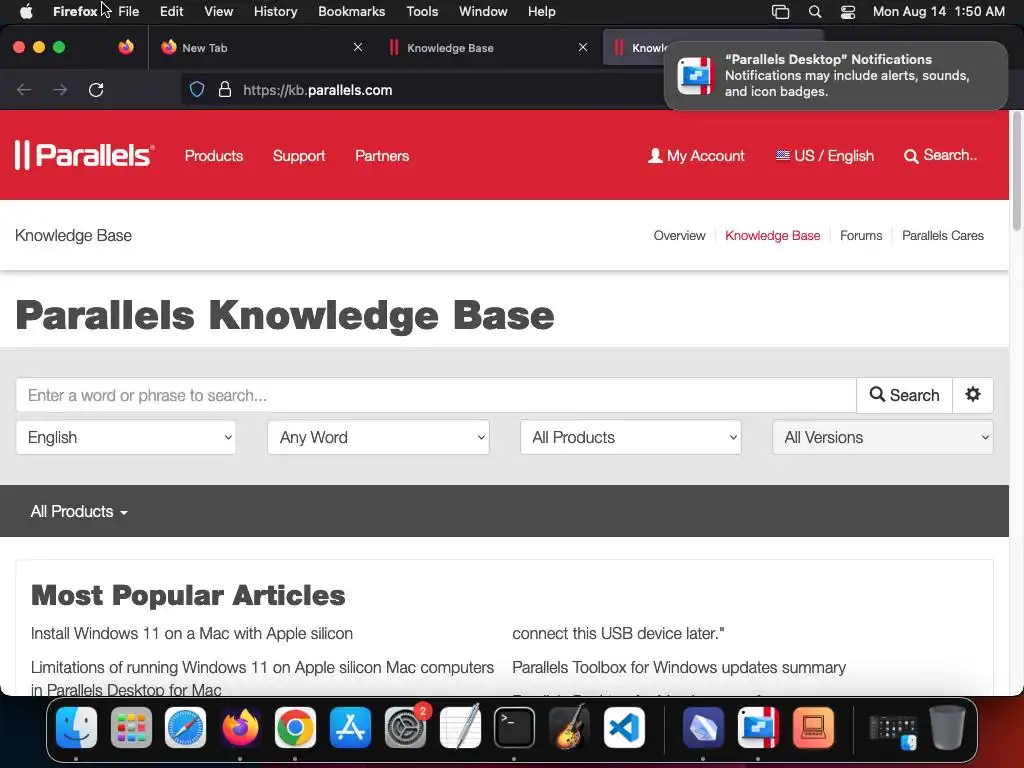
Task: Open Finder from the dock
Action: click(x=76, y=728)
